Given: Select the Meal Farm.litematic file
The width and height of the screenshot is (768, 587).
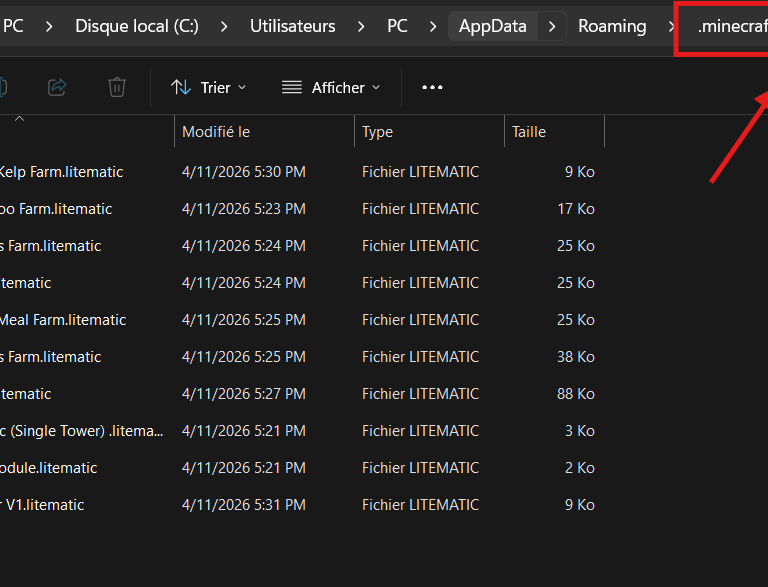Looking at the screenshot, I should (62, 320).
